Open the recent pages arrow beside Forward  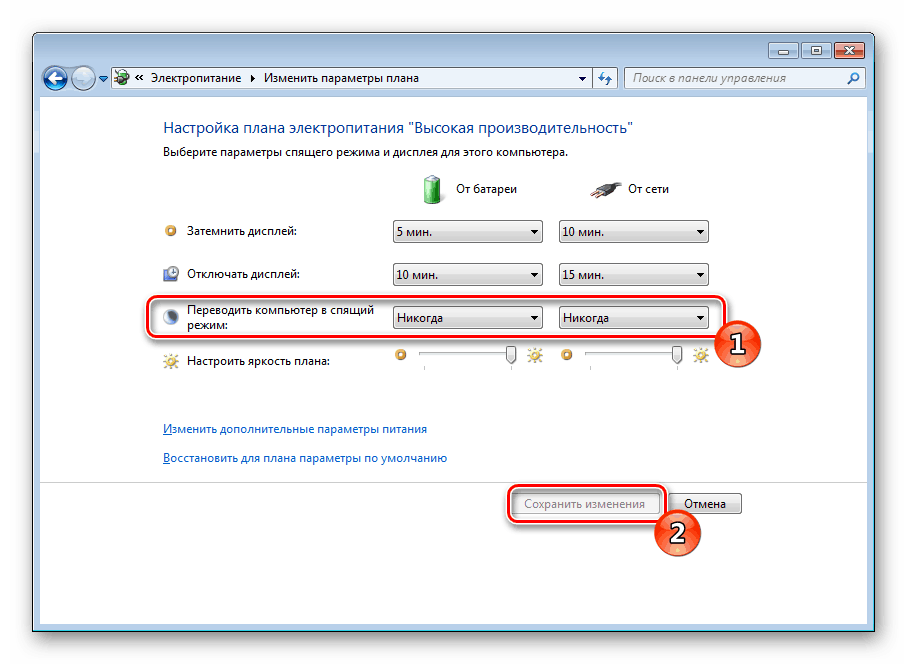coord(103,79)
